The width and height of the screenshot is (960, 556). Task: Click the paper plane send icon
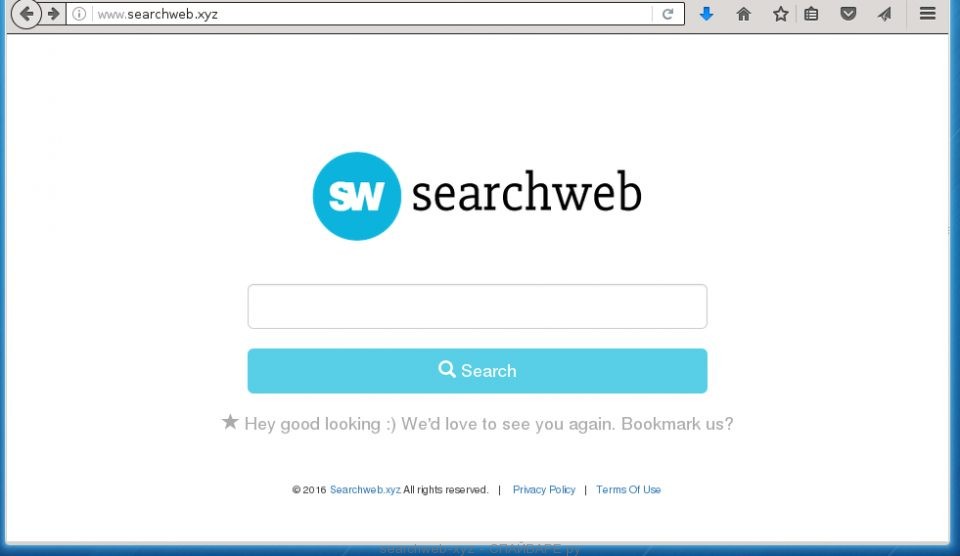(885, 13)
